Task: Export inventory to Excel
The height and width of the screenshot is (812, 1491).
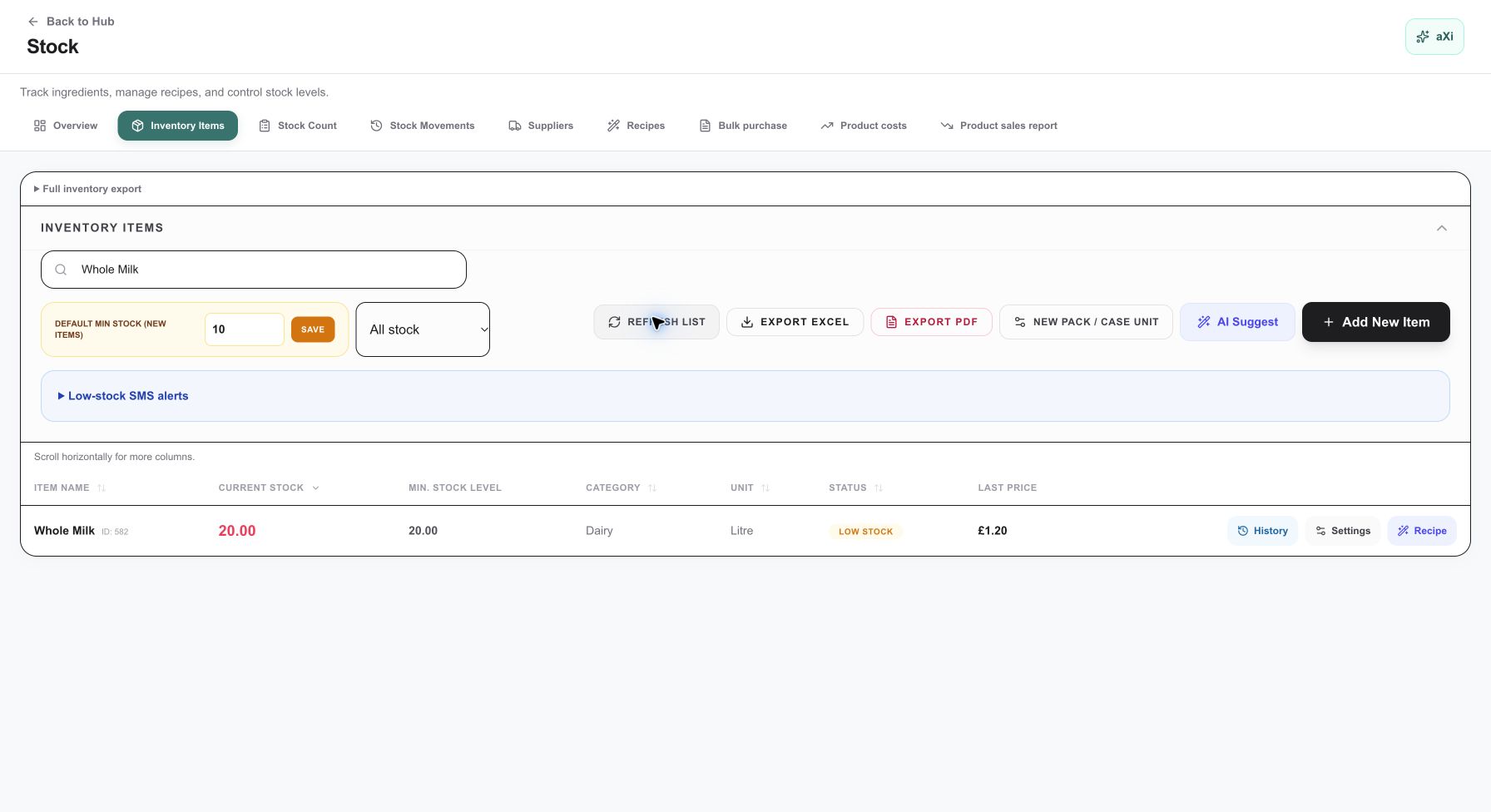Action: pyautogui.click(x=795, y=322)
